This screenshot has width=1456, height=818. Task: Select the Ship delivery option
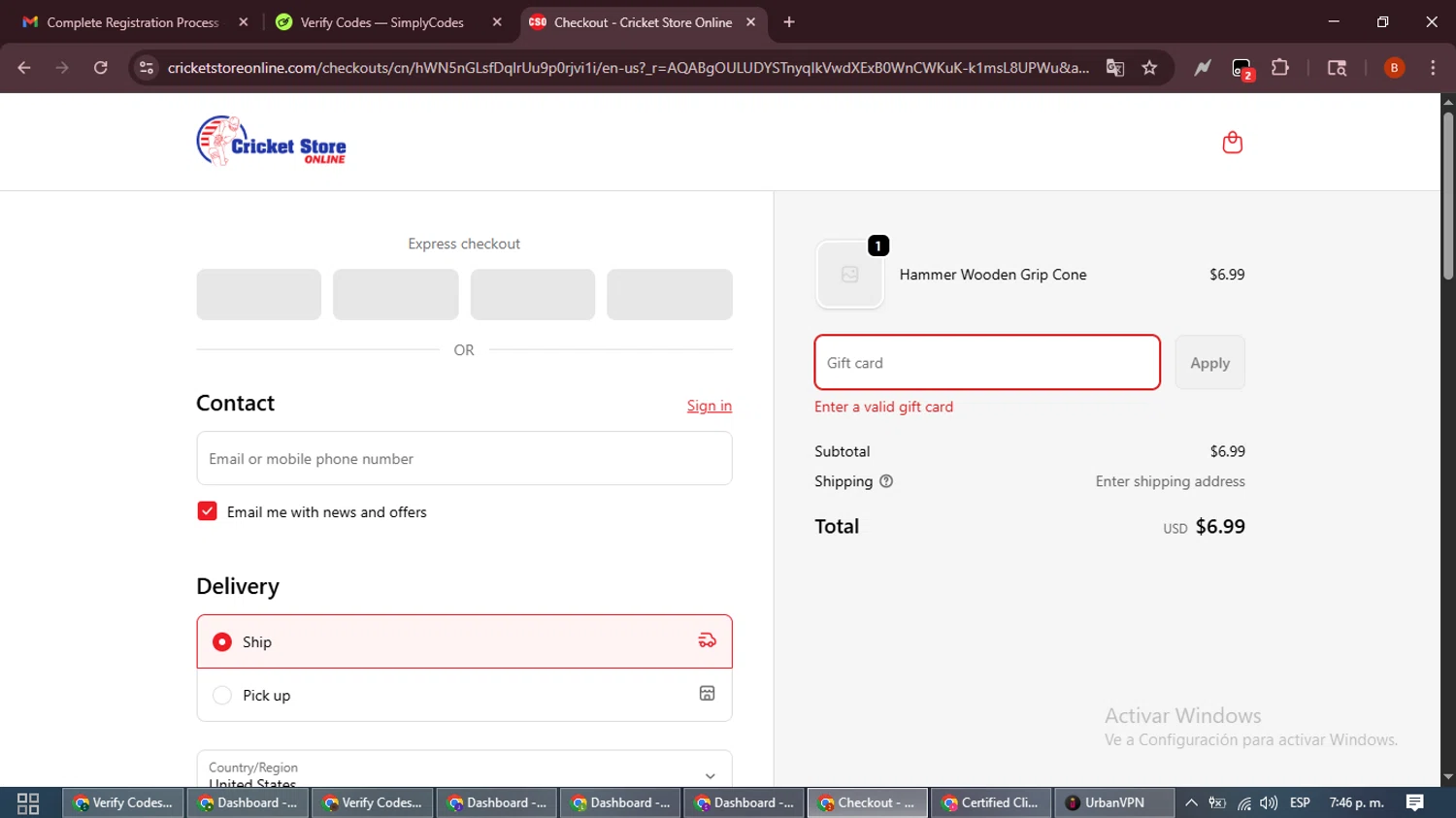(x=464, y=641)
